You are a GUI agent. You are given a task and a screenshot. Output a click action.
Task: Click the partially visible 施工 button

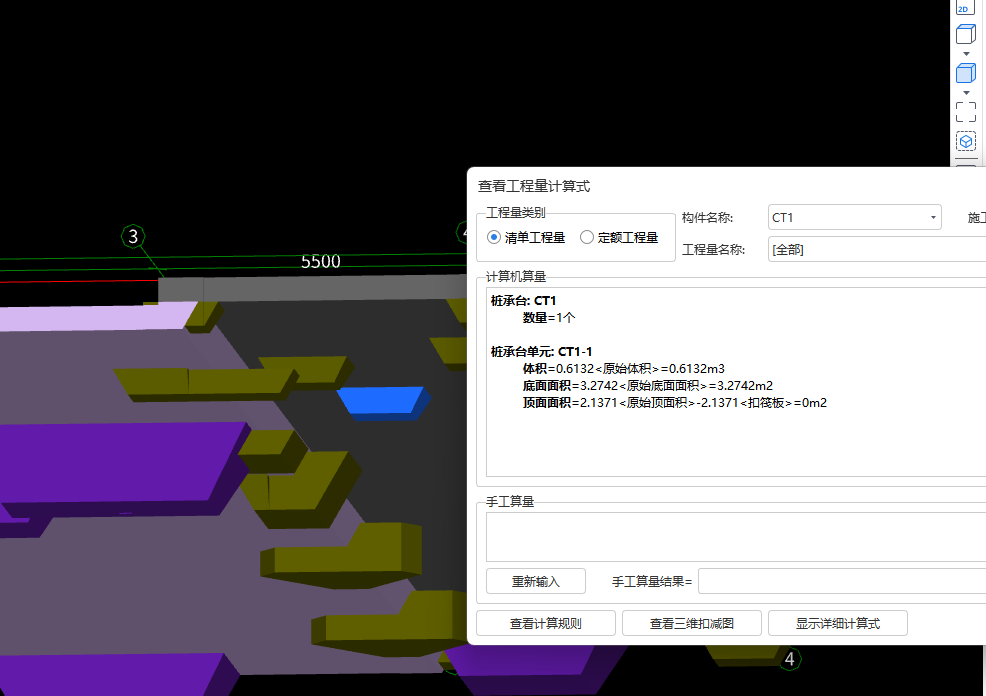click(974, 217)
